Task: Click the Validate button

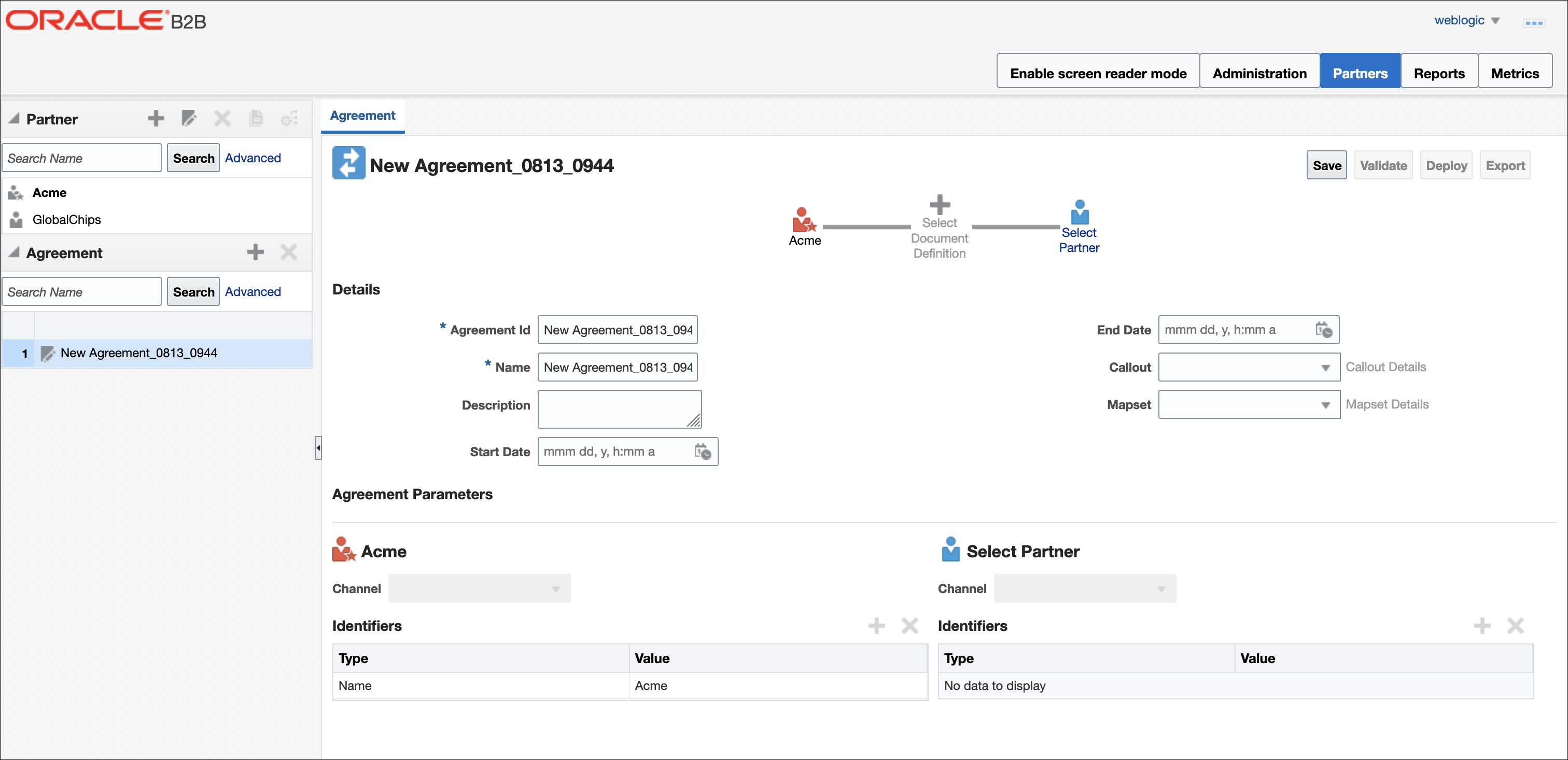Action: point(1383,165)
